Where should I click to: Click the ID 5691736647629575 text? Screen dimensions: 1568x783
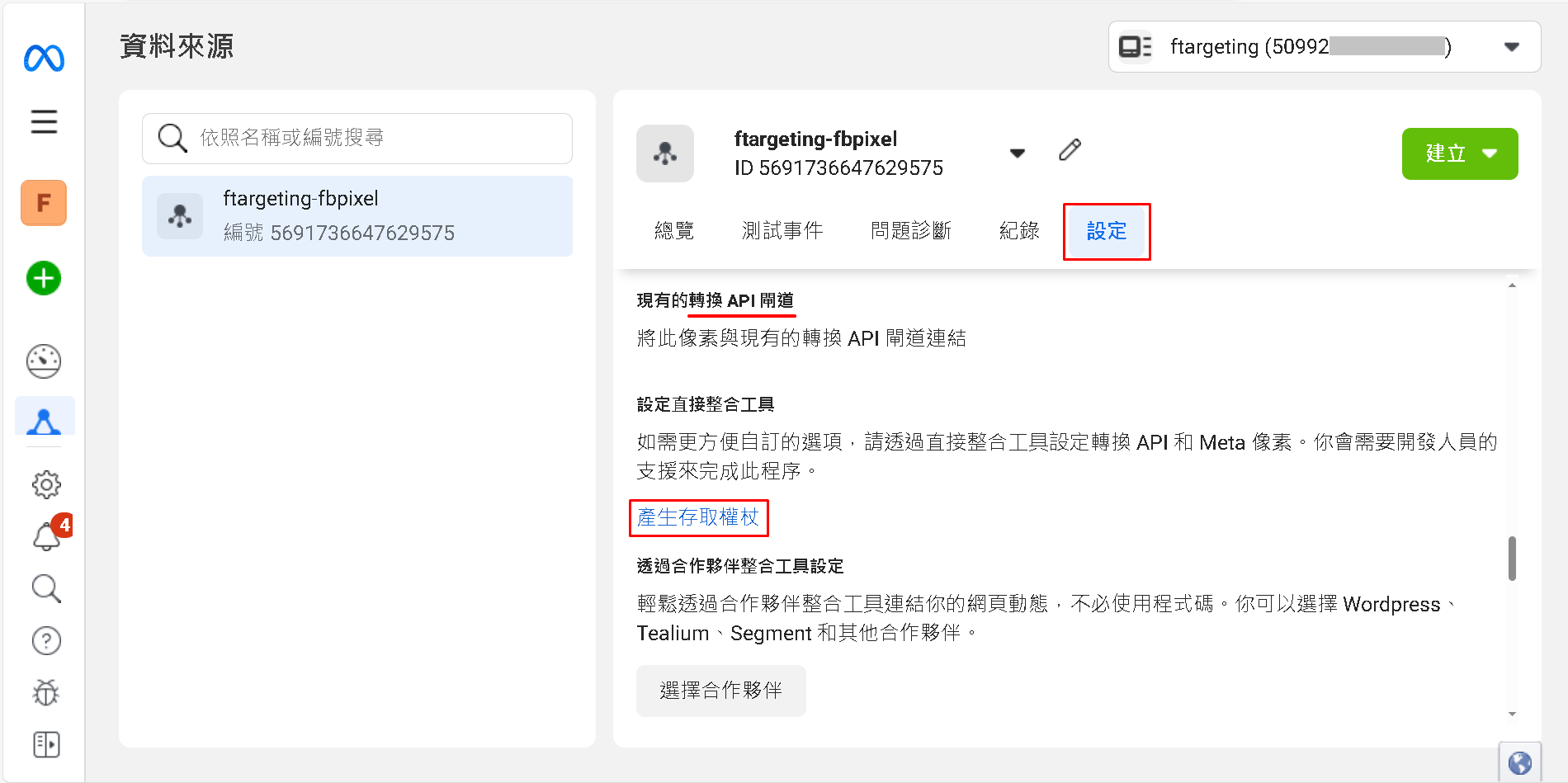coord(838,168)
